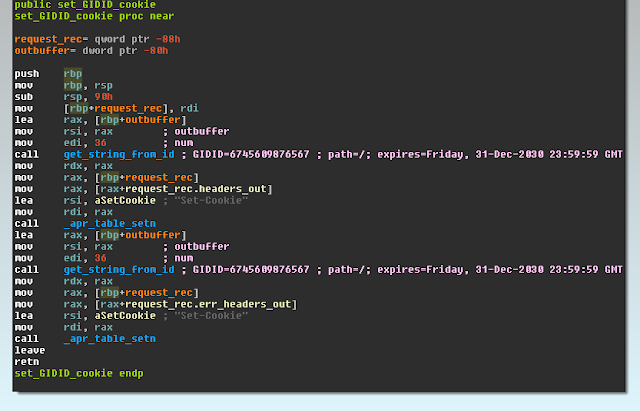Click aSetCookie in the line below headers_out
Viewport: 640px width, 411px height.
(x=125, y=200)
